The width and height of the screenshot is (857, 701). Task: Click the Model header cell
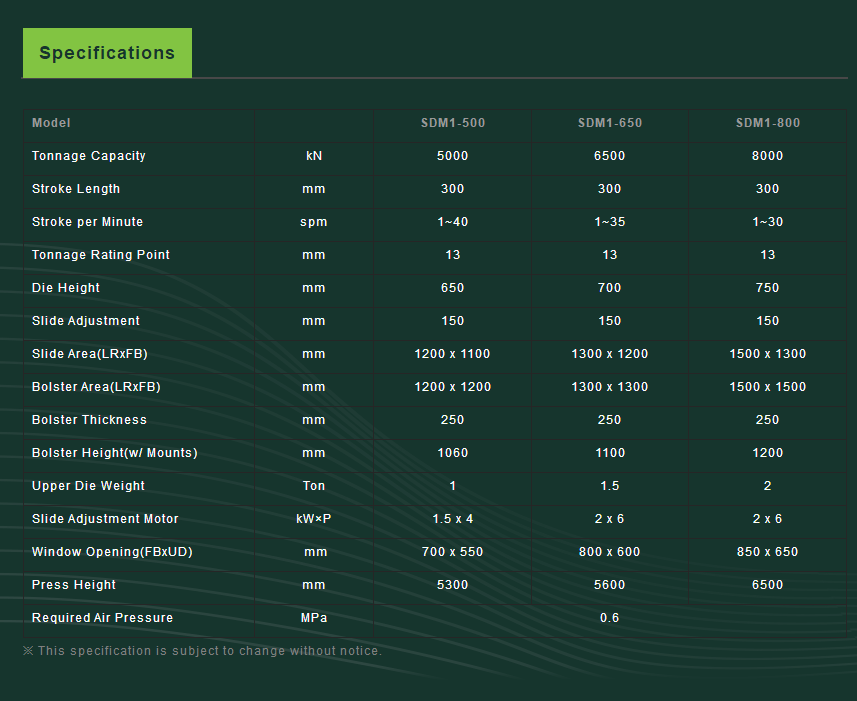[x=52, y=123]
